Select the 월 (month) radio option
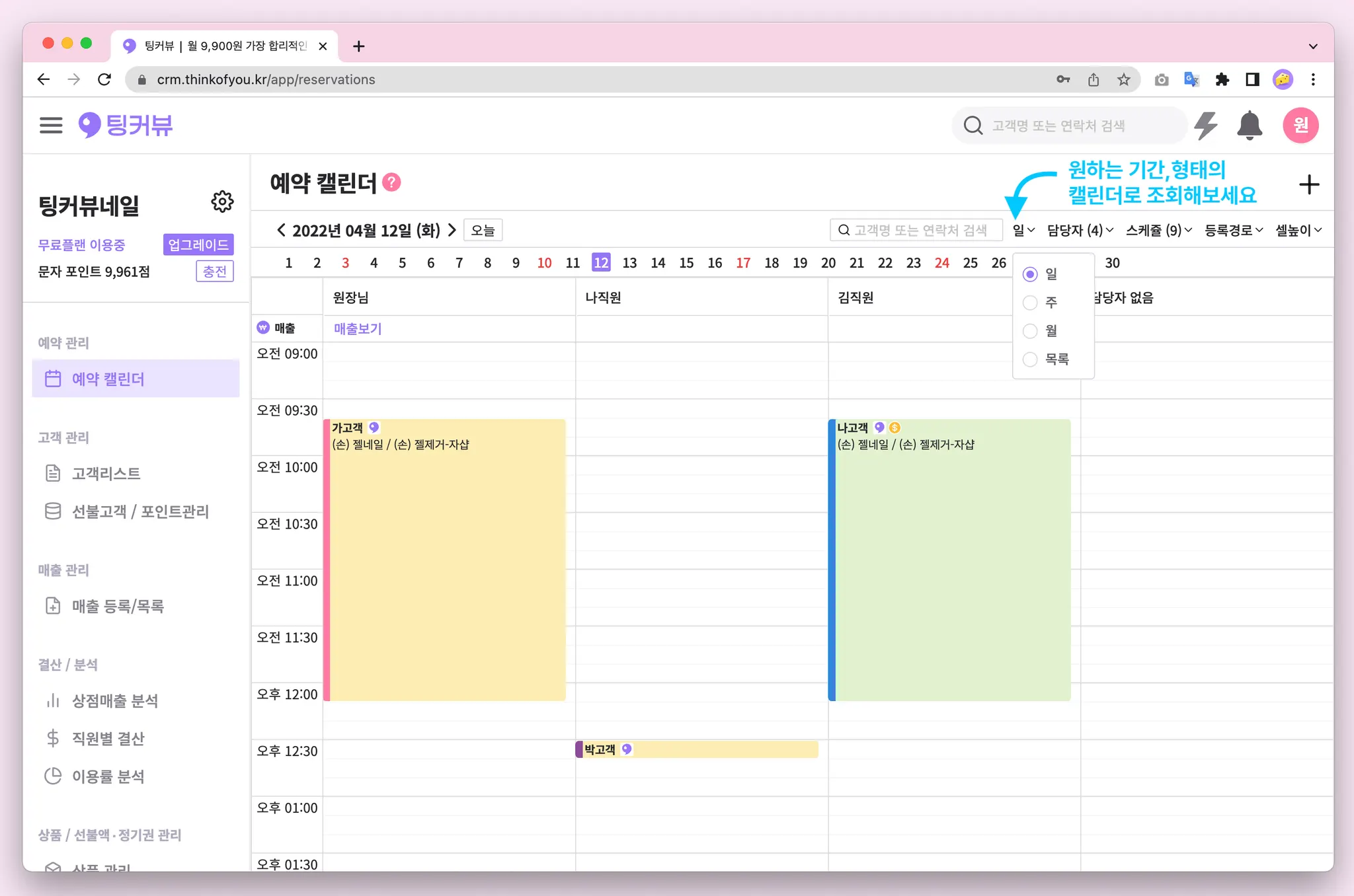The height and width of the screenshot is (896, 1354). (1030, 331)
